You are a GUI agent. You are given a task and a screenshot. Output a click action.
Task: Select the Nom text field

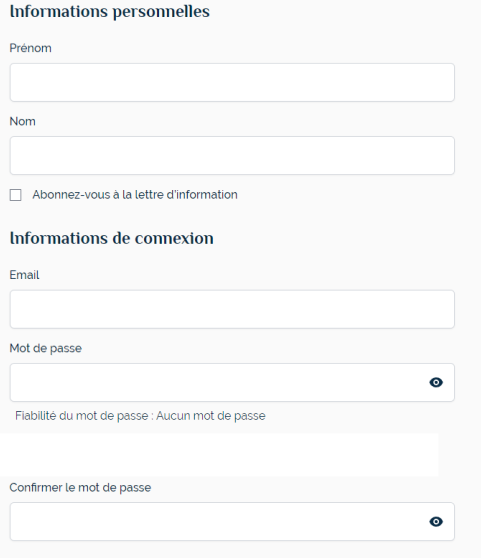pyautogui.click(x=232, y=156)
